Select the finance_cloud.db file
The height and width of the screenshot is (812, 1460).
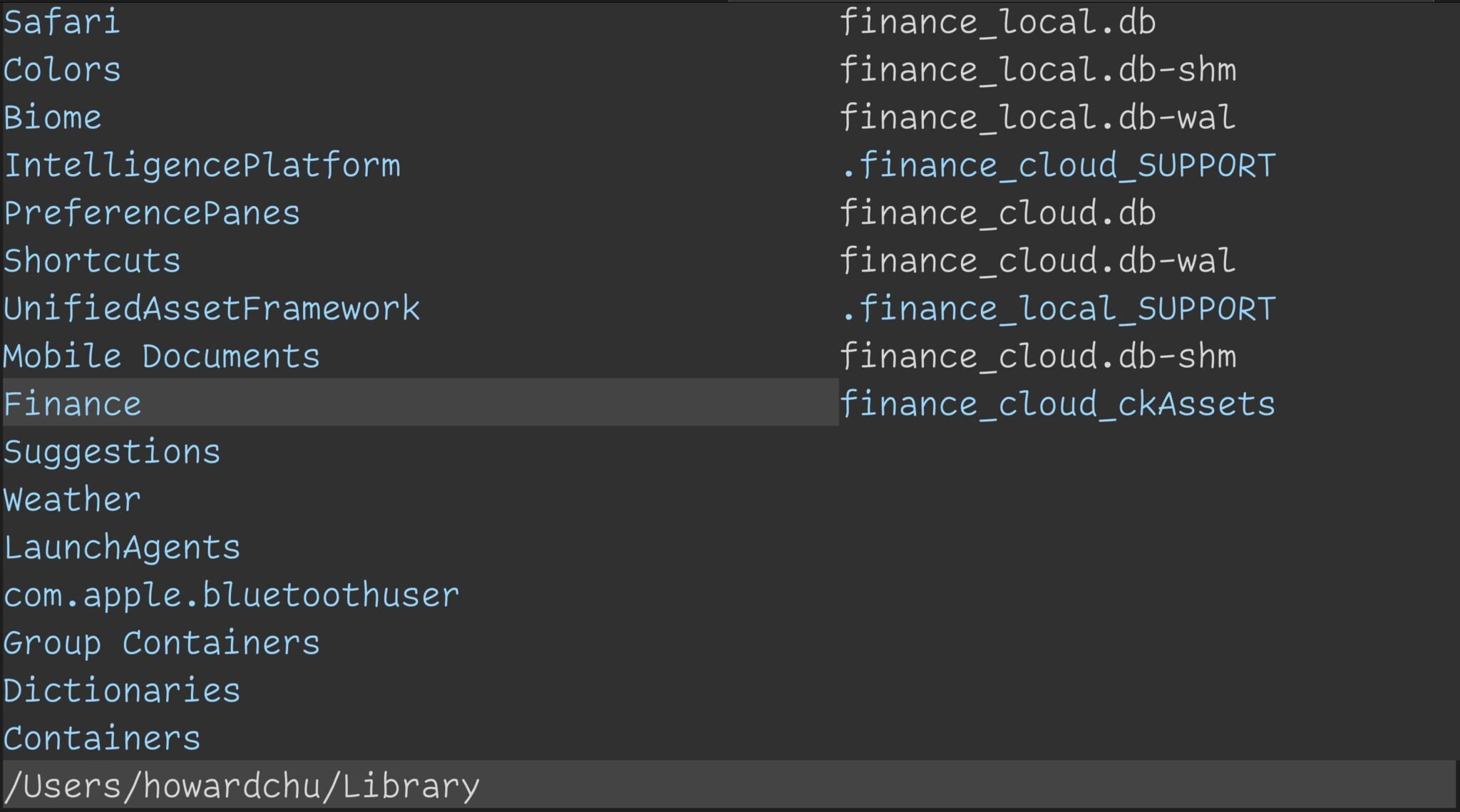tap(997, 213)
